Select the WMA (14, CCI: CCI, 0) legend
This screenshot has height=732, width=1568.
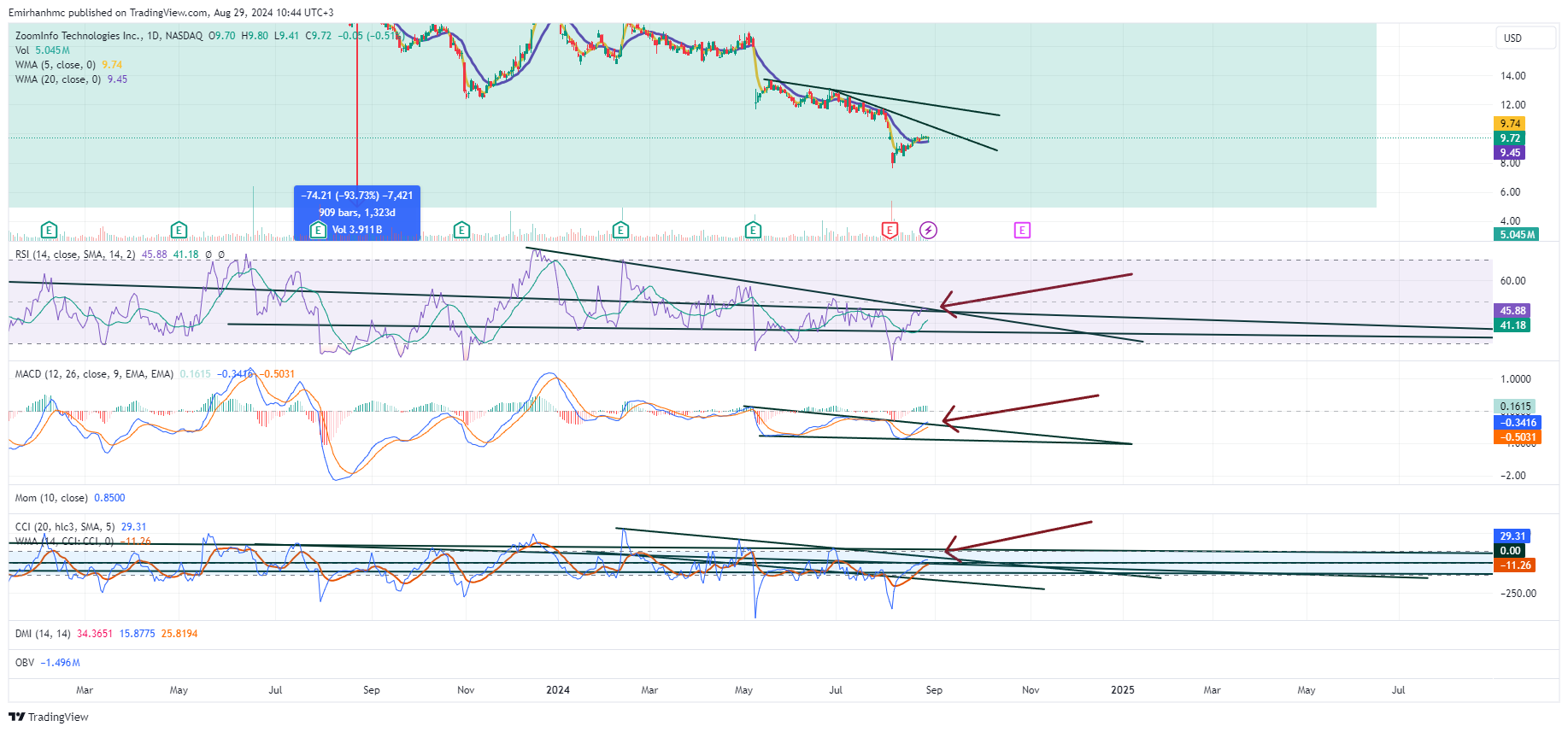[x=65, y=541]
